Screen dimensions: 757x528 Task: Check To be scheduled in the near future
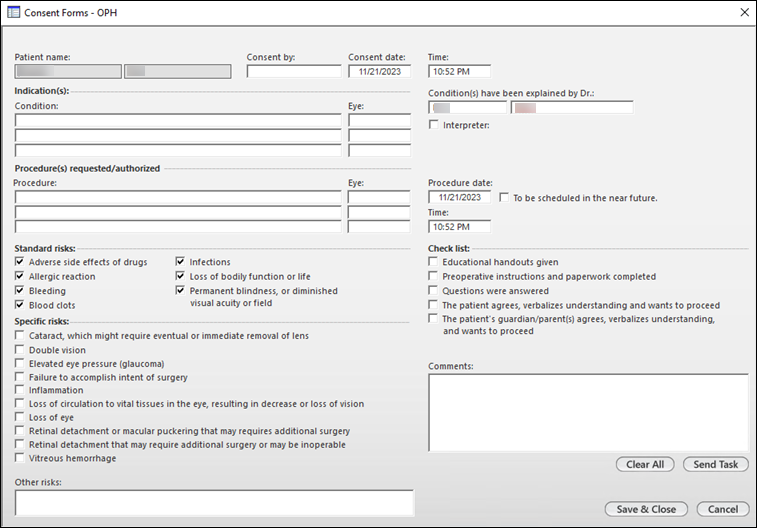pos(504,197)
